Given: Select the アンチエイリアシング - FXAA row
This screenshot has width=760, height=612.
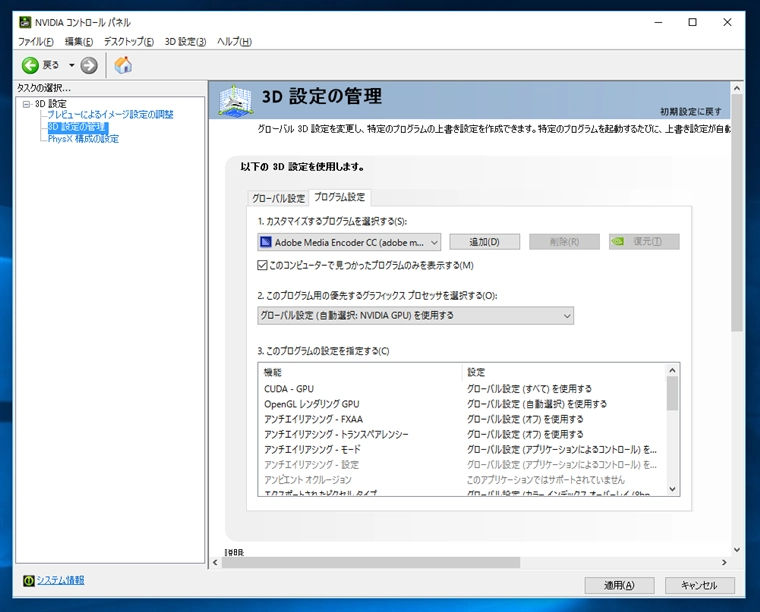Looking at the screenshot, I should coord(461,419).
